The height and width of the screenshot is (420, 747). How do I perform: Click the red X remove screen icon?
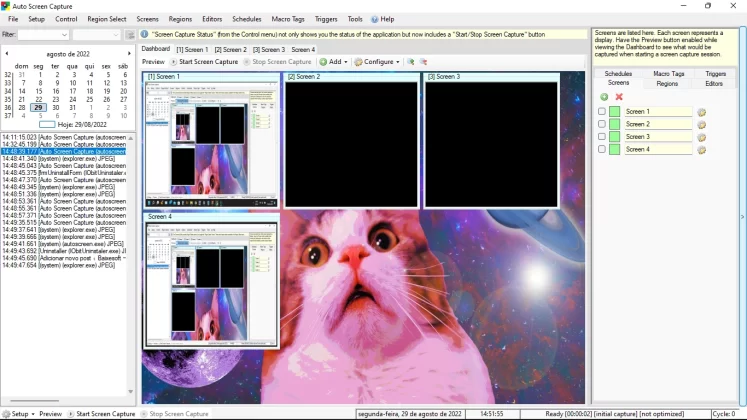[x=619, y=97]
